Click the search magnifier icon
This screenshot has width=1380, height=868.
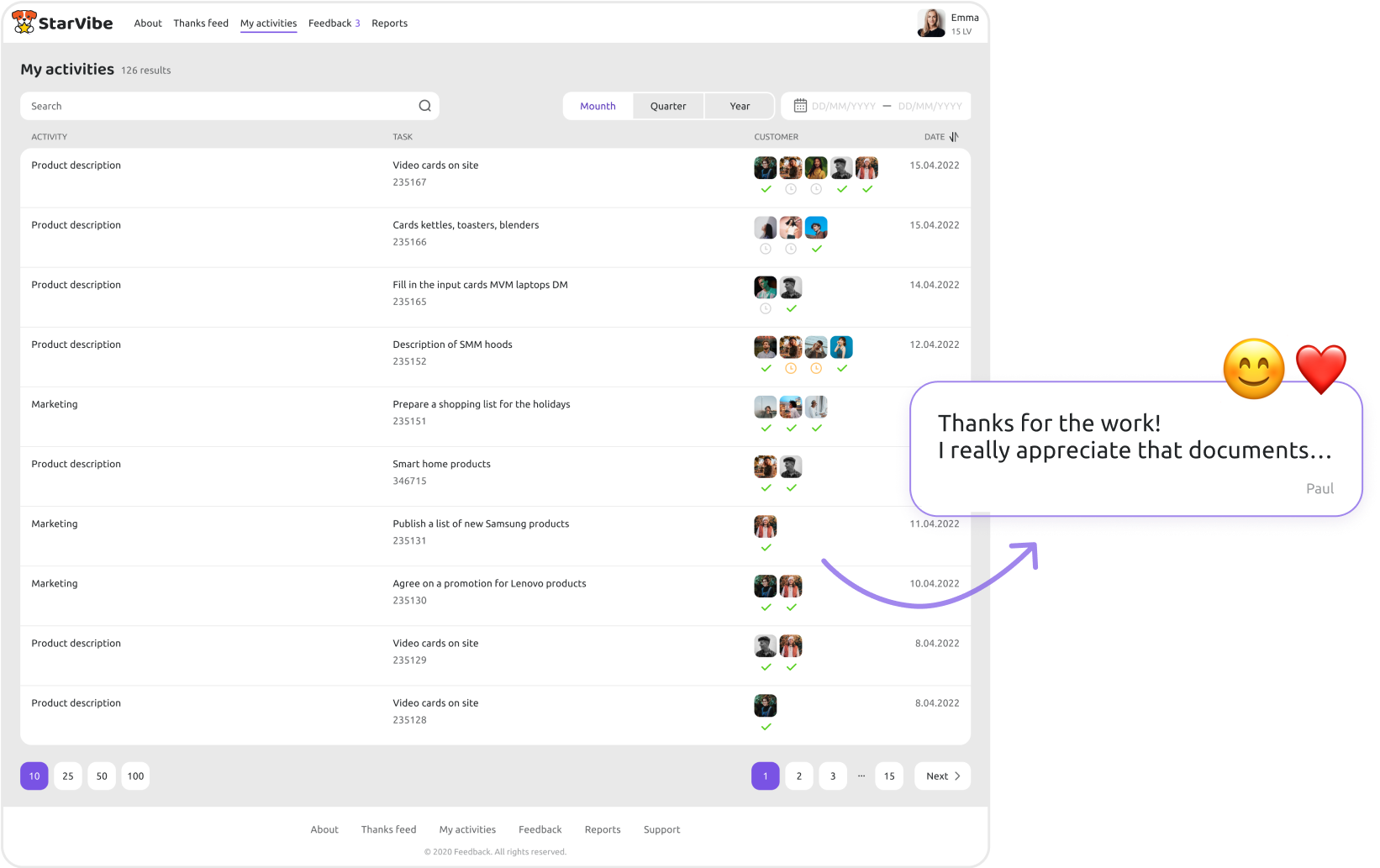coord(424,106)
